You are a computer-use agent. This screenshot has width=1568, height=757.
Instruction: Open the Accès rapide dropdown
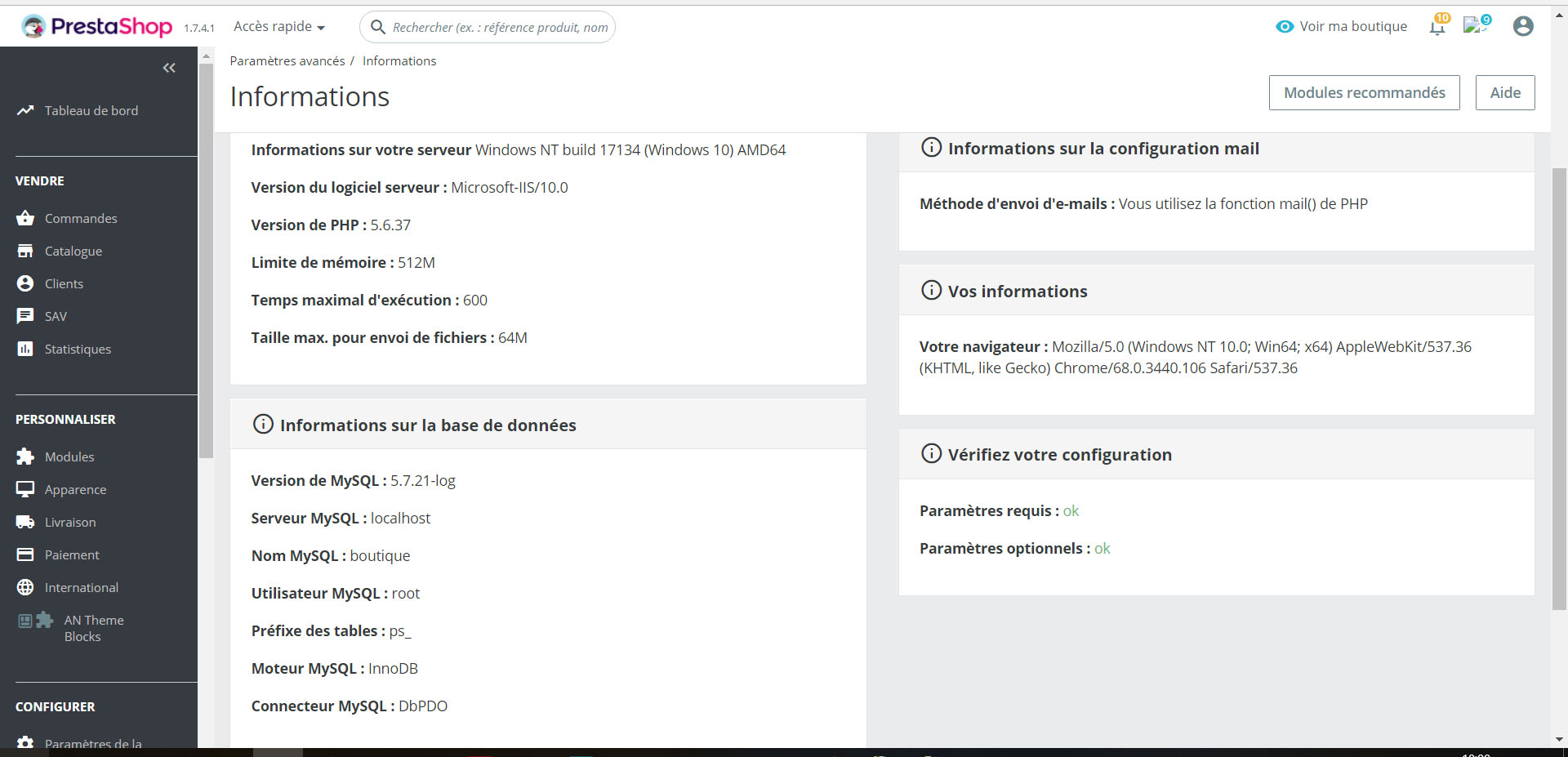[x=279, y=27]
